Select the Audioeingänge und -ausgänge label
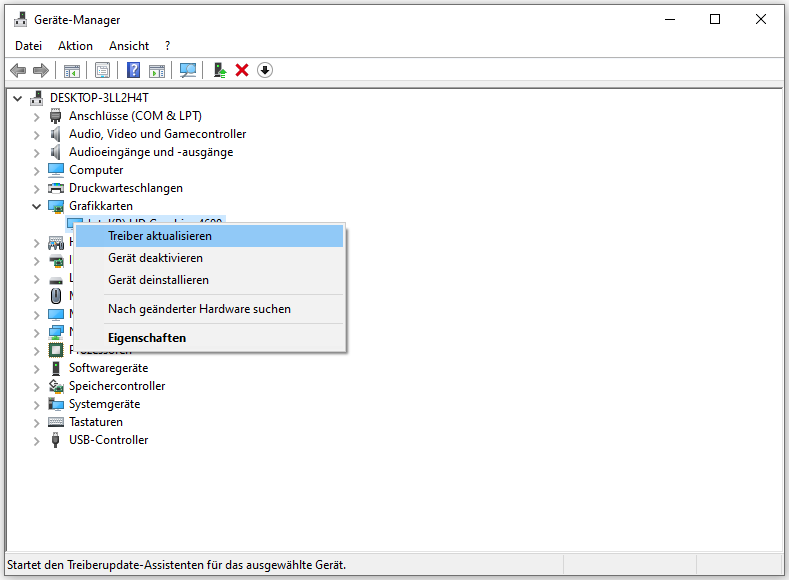 click(151, 152)
